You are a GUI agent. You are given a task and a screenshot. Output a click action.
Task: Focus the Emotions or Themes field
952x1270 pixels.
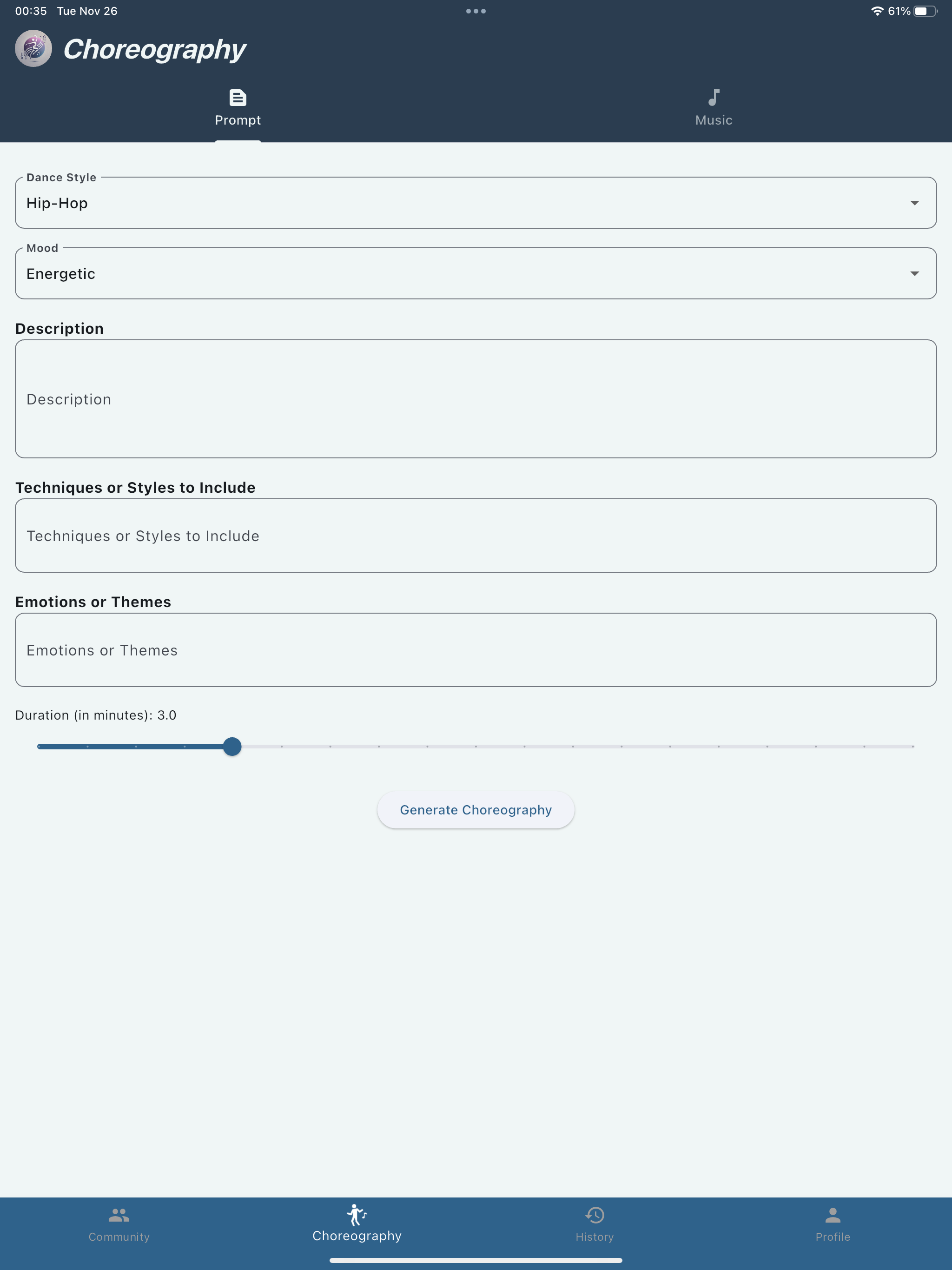476,650
